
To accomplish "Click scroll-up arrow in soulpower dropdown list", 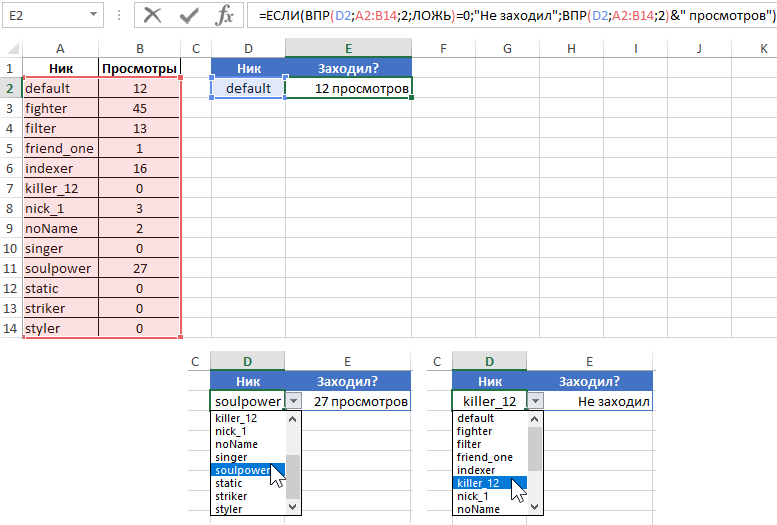I will 293,418.
